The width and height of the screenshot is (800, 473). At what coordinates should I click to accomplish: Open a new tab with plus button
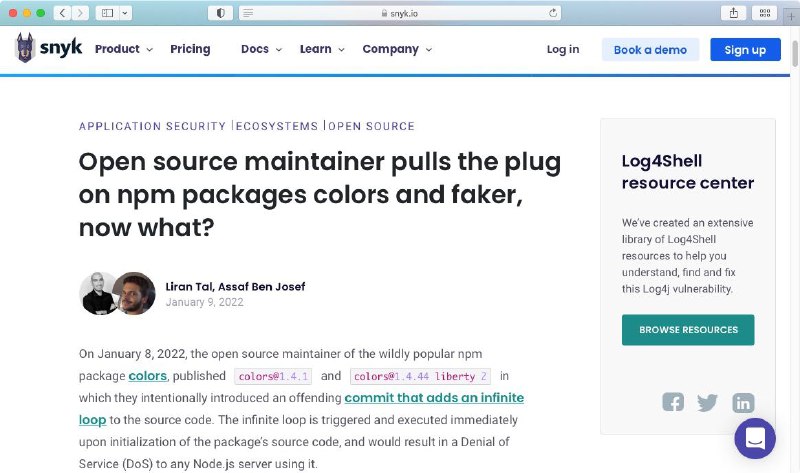[791, 16]
